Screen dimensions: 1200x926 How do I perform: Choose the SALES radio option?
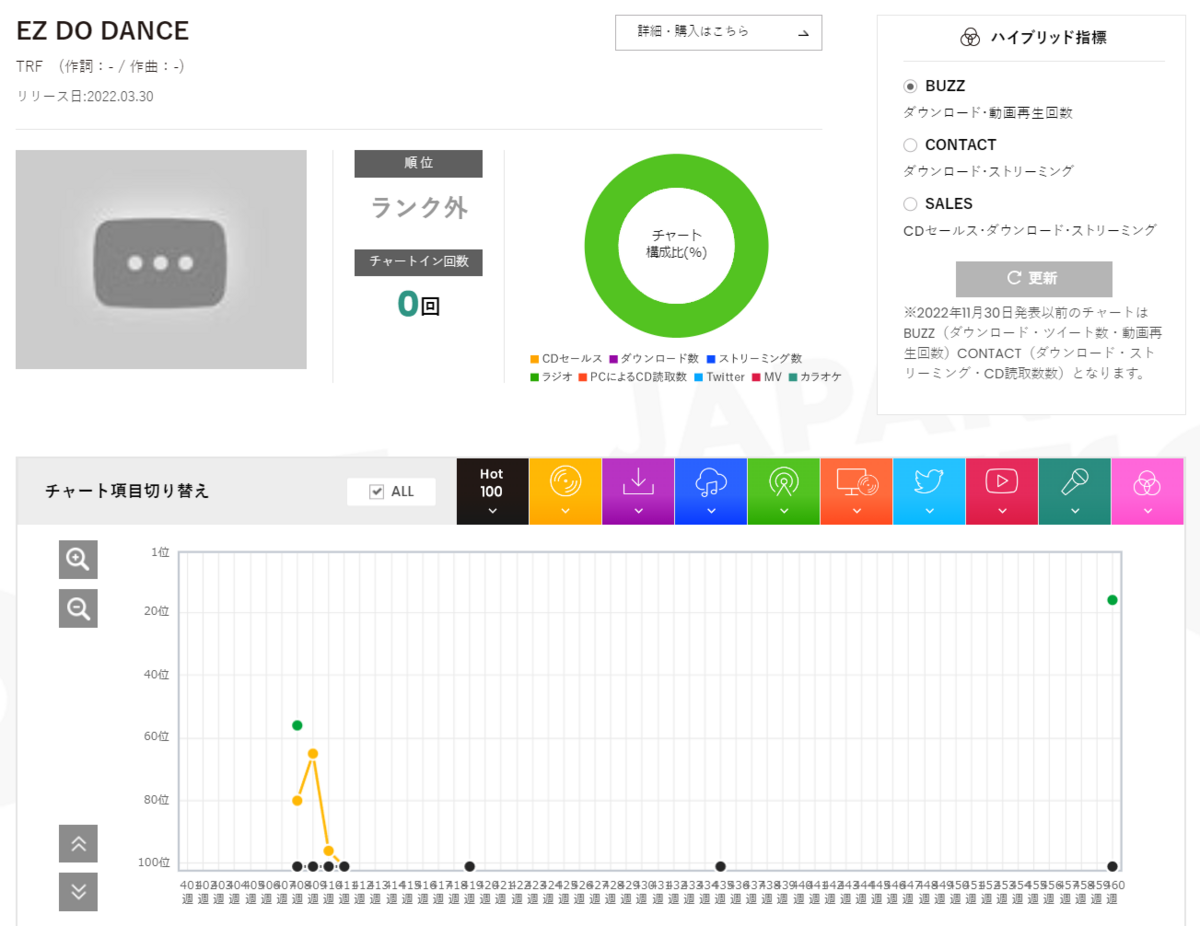(910, 204)
